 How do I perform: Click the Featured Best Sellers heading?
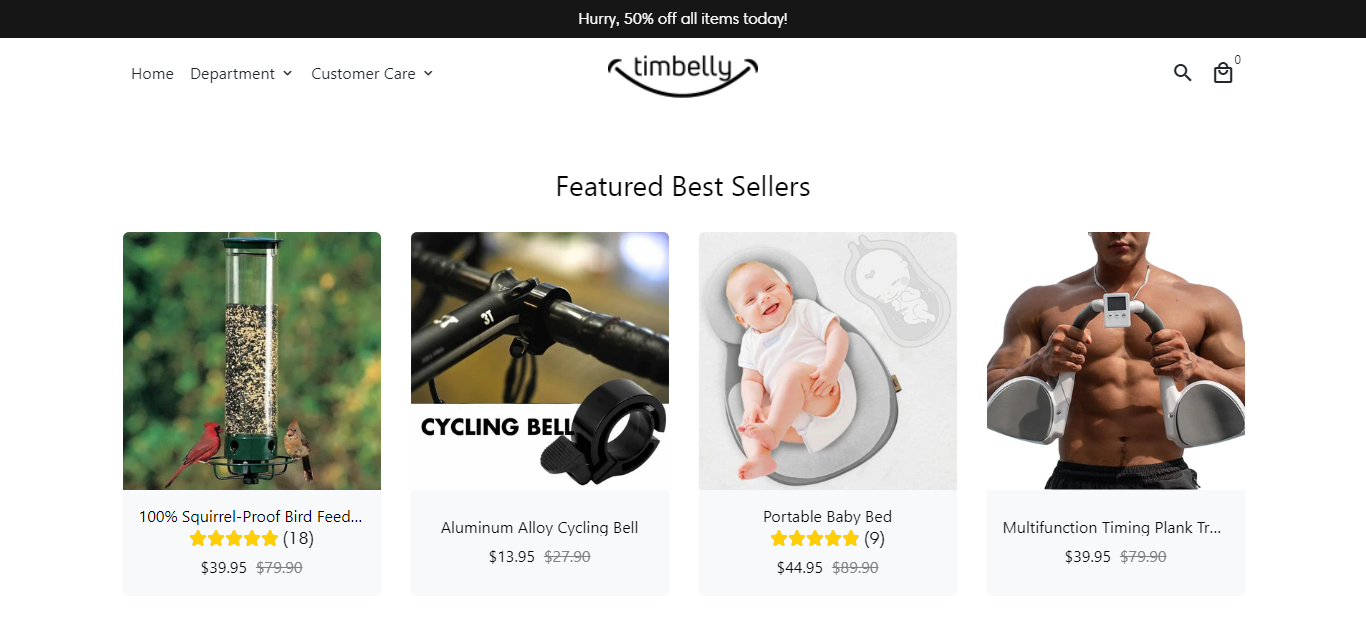coord(683,187)
